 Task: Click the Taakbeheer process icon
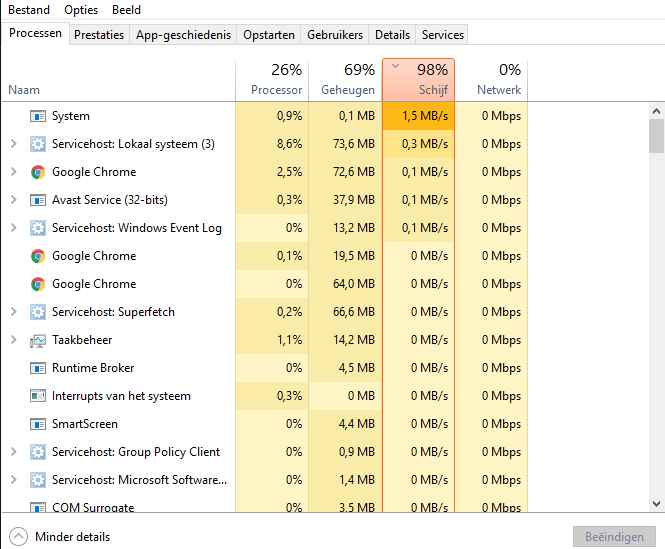[38, 340]
